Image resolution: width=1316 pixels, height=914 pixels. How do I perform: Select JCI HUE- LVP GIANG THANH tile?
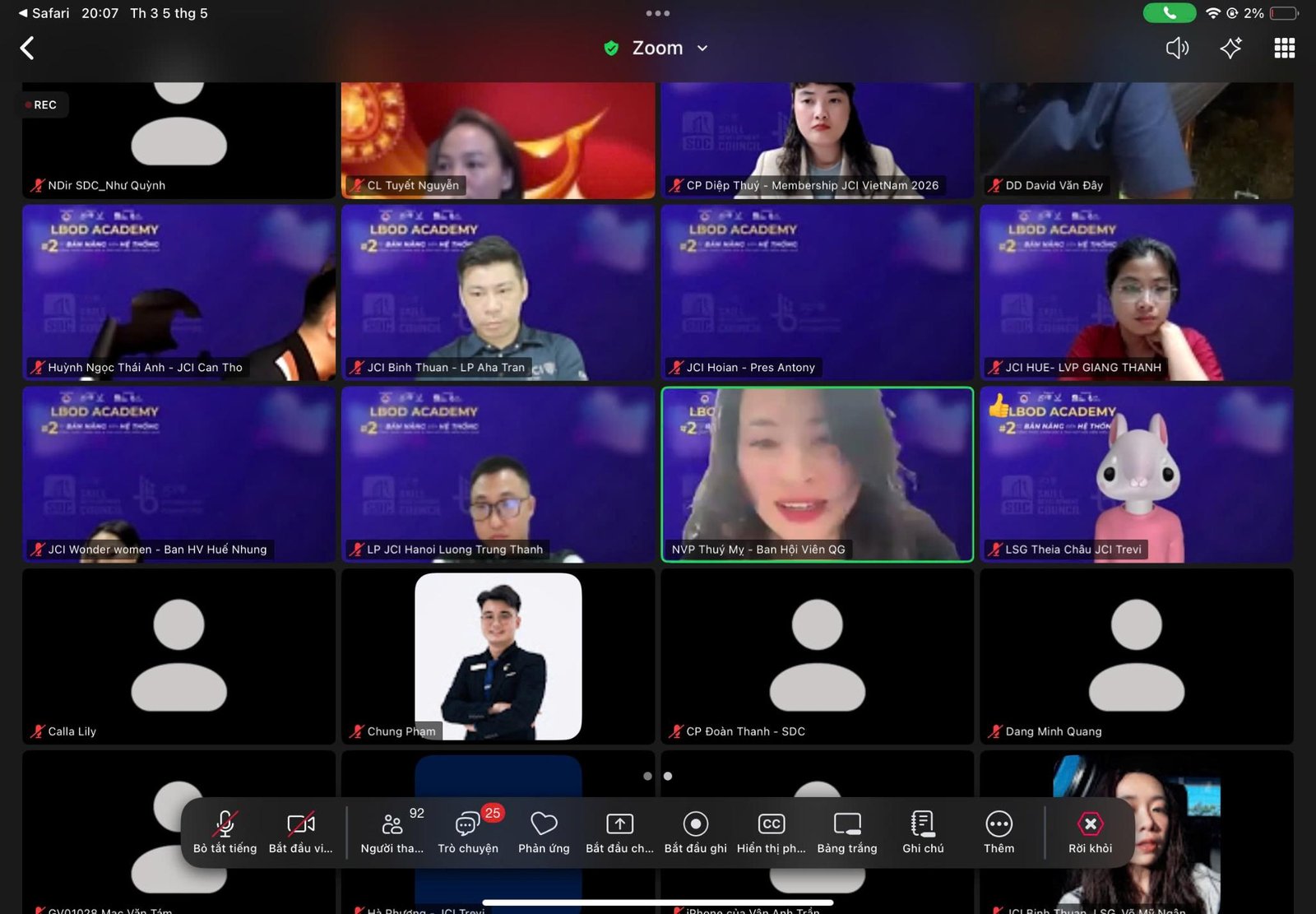[x=1137, y=293]
